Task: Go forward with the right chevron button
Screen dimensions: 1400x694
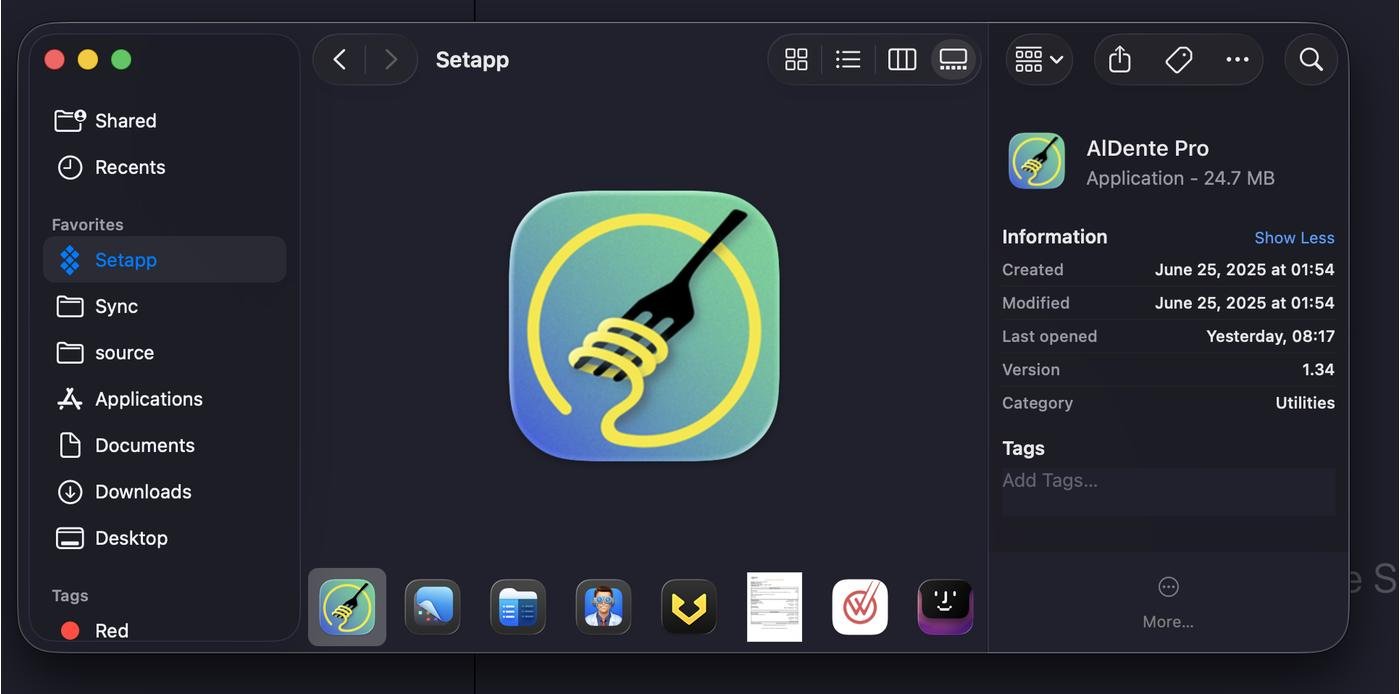Action: coord(391,60)
